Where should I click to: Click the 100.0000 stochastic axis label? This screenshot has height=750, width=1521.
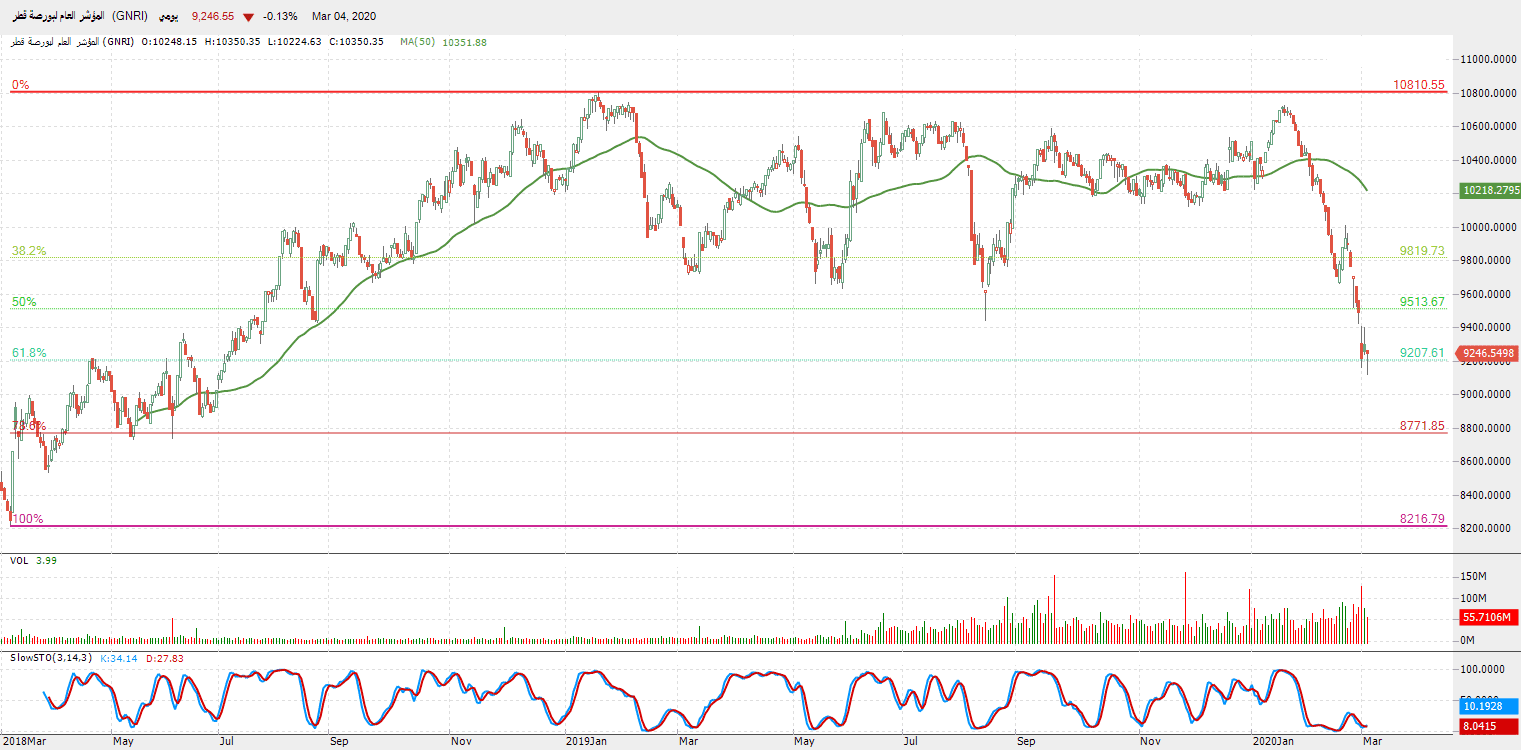click(x=1485, y=669)
